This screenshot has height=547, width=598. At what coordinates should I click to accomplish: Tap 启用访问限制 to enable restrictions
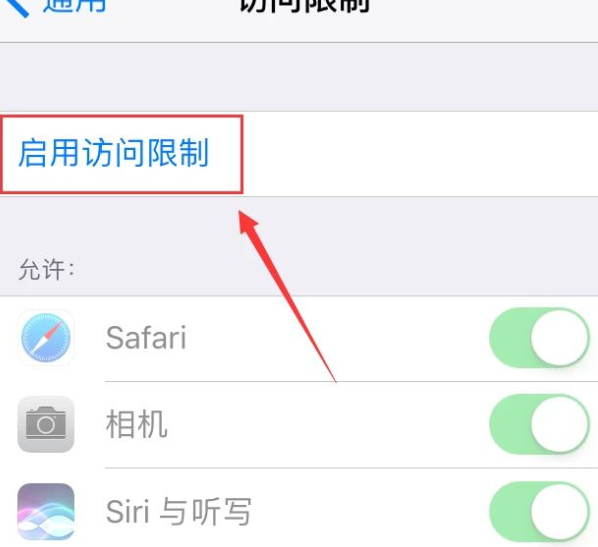point(114,153)
